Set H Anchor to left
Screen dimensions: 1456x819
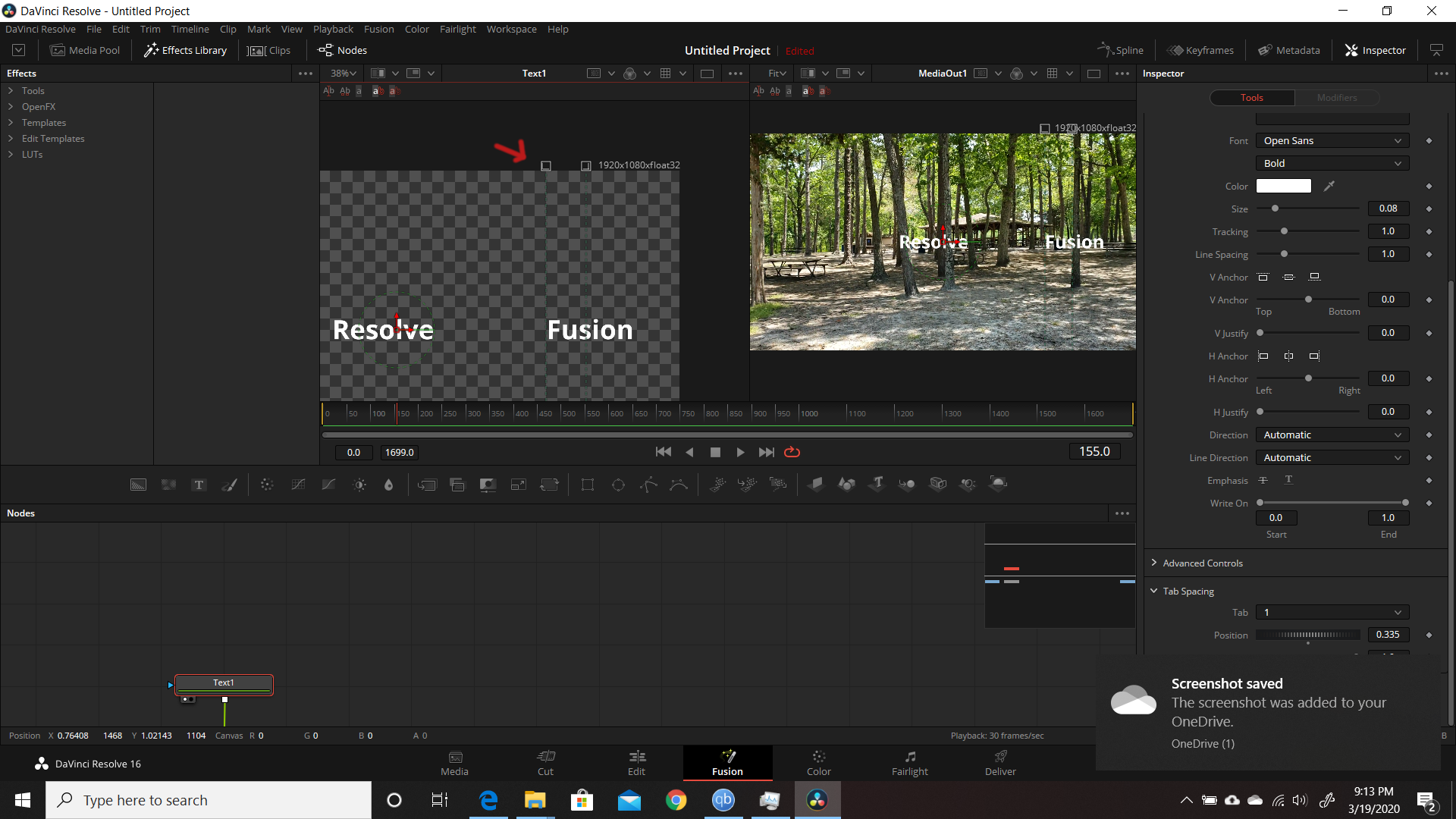click(1263, 356)
